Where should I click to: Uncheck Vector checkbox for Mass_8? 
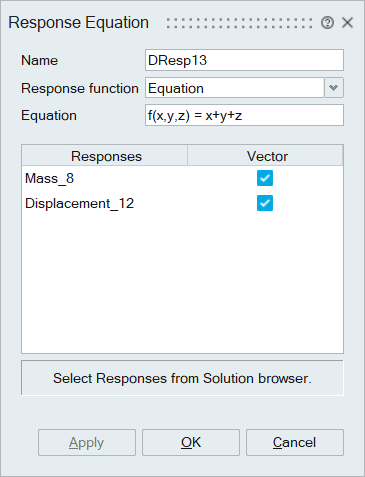point(265,178)
